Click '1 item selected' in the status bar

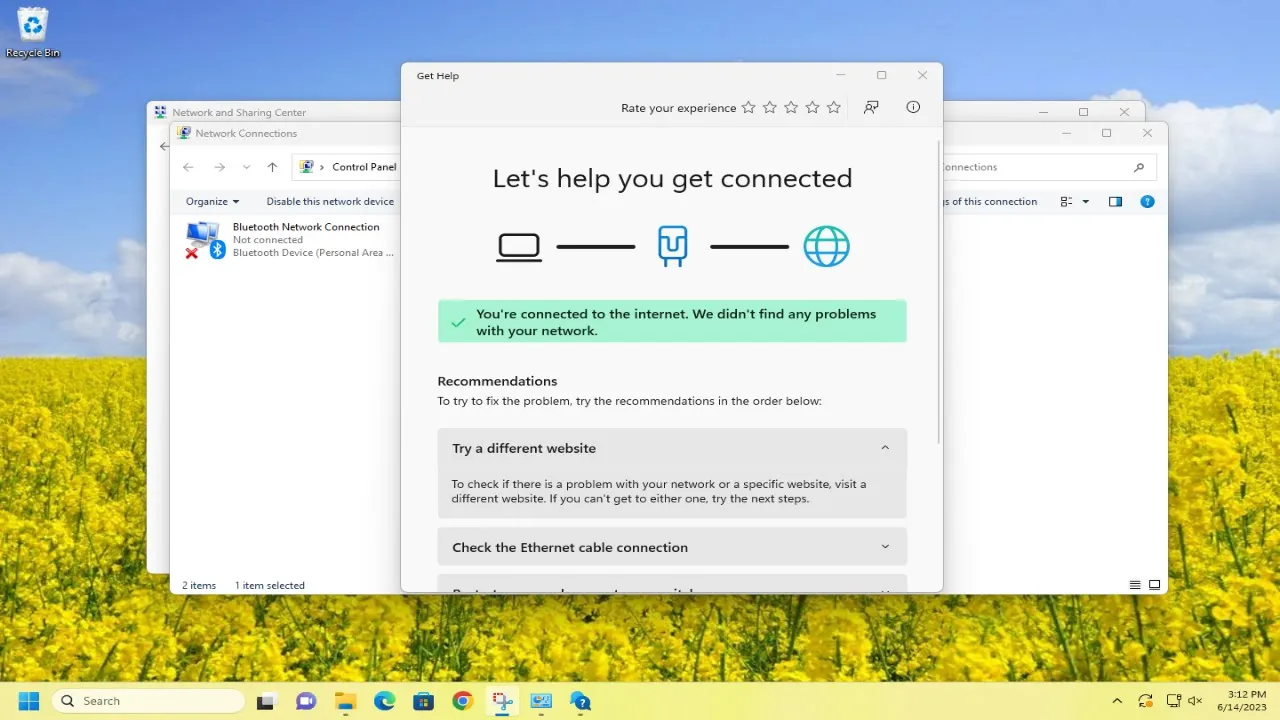270,585
